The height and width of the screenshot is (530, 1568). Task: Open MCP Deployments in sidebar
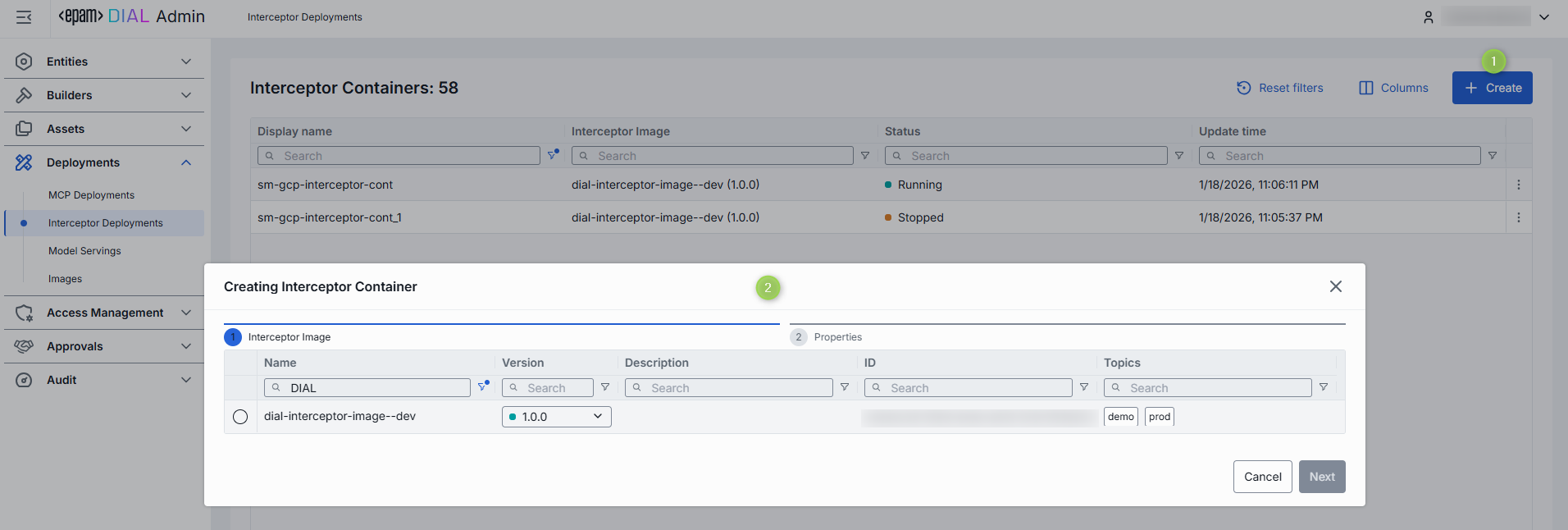[91, 195]
